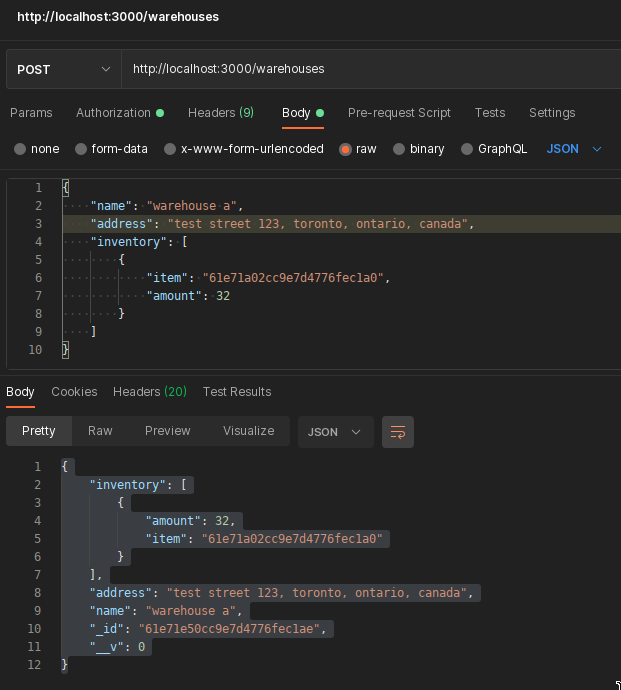The image size is (621, 690).
Task: Select the response Body tab
Action: point(20,392)
